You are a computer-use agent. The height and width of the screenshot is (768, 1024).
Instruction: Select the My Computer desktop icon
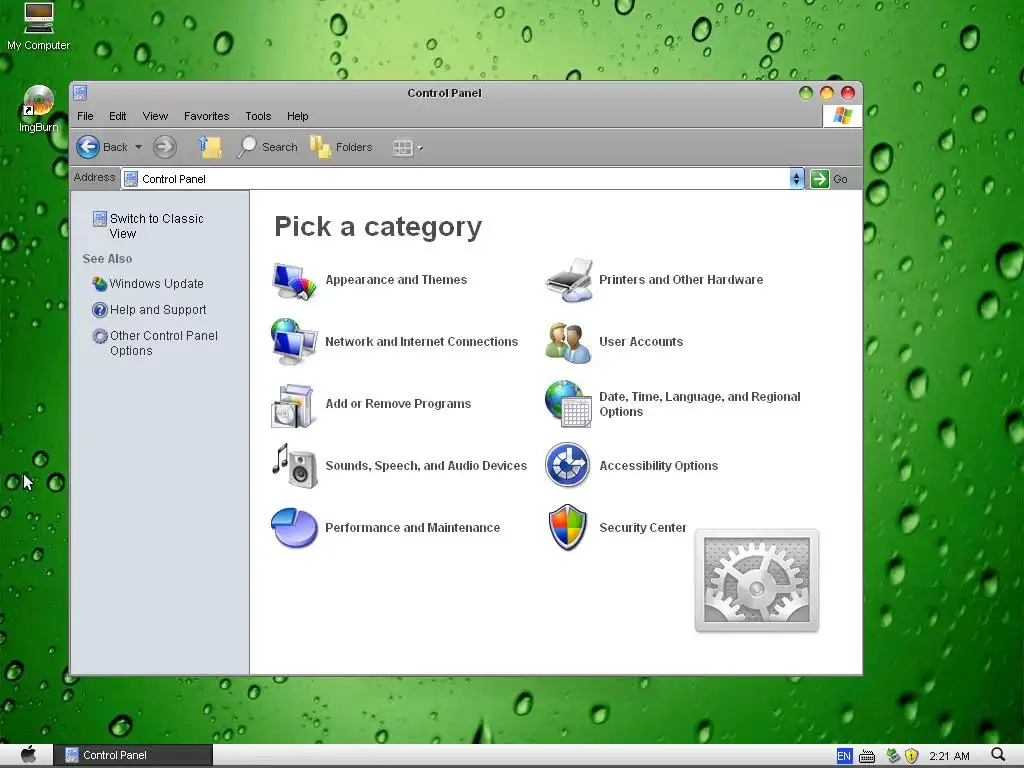point(39,27)
